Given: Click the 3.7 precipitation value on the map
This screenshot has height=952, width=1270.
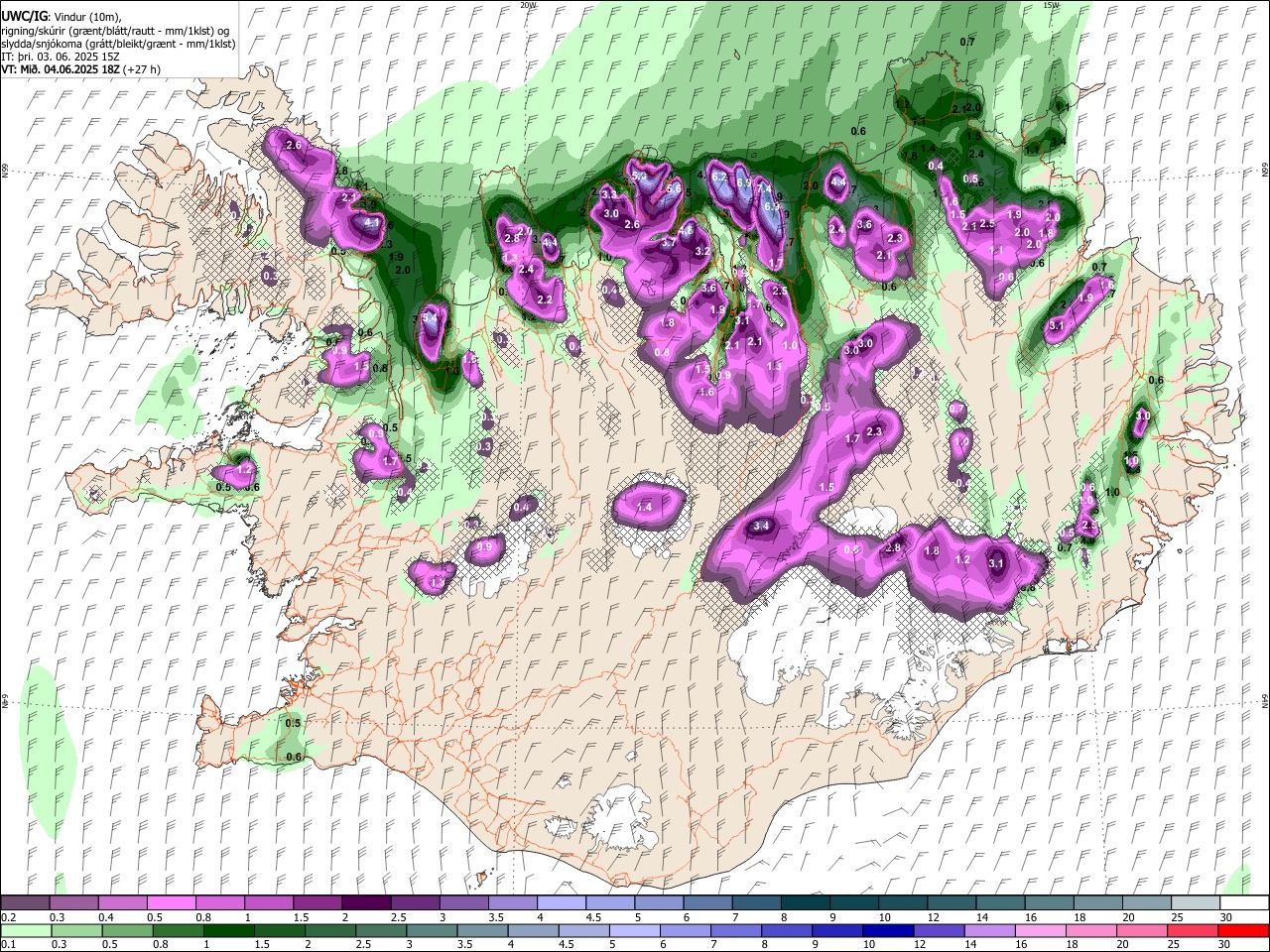Looking at the screenshot, I should click(x=669, y=243).
